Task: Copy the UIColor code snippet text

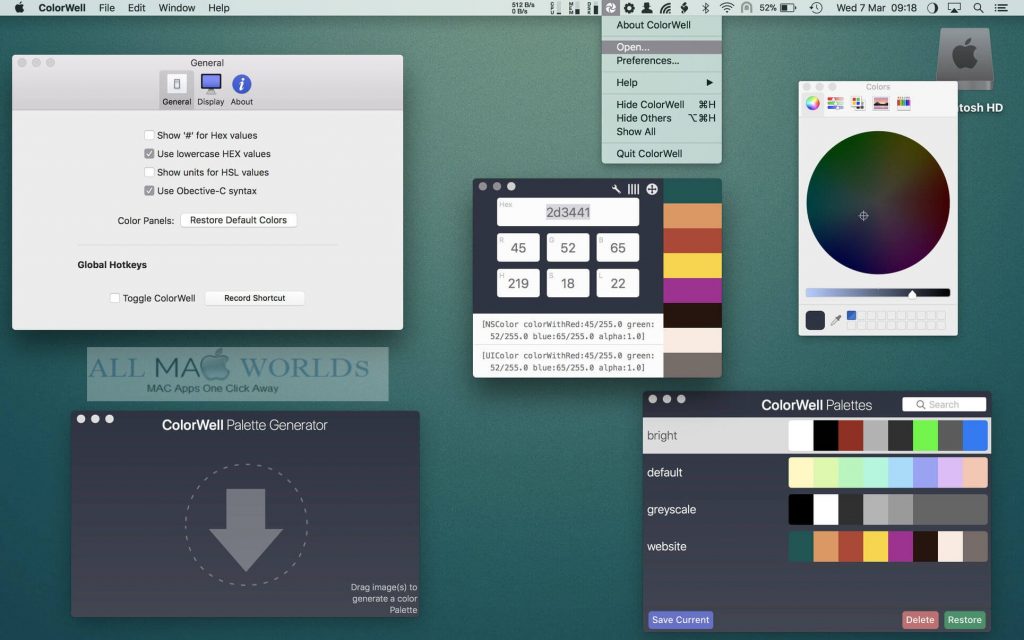Action: [568, 361]
